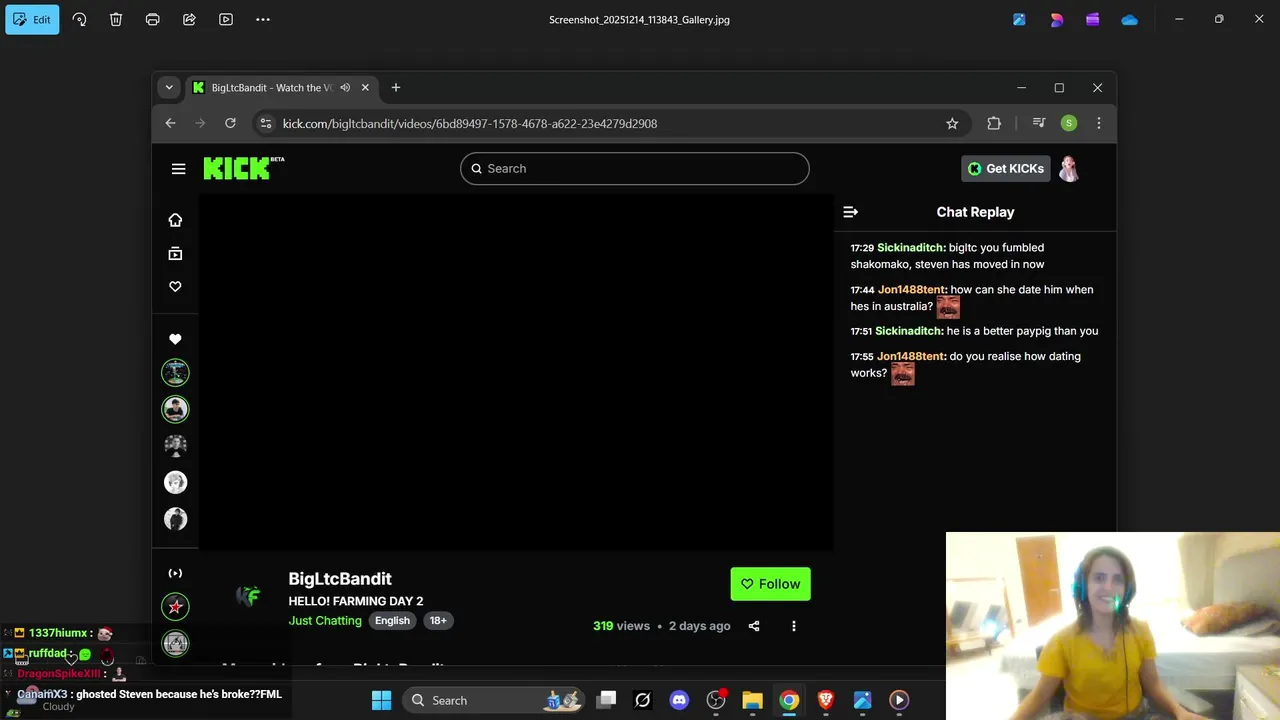Share the image via share icon
Viewport: 1280px width, 720px height.
(189, 19)
